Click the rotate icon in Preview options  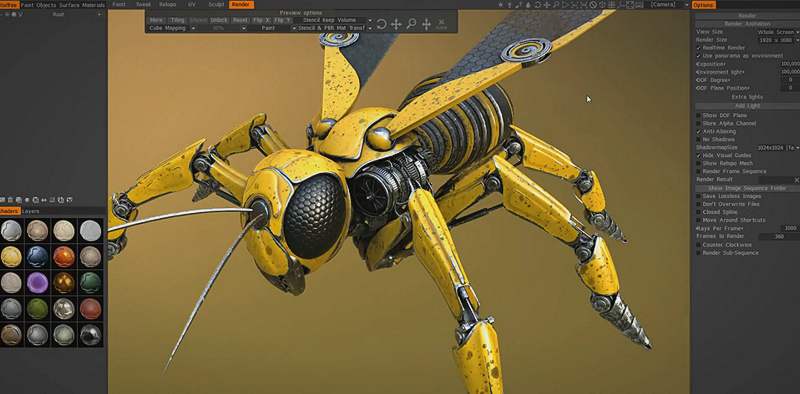pos(381,24)
